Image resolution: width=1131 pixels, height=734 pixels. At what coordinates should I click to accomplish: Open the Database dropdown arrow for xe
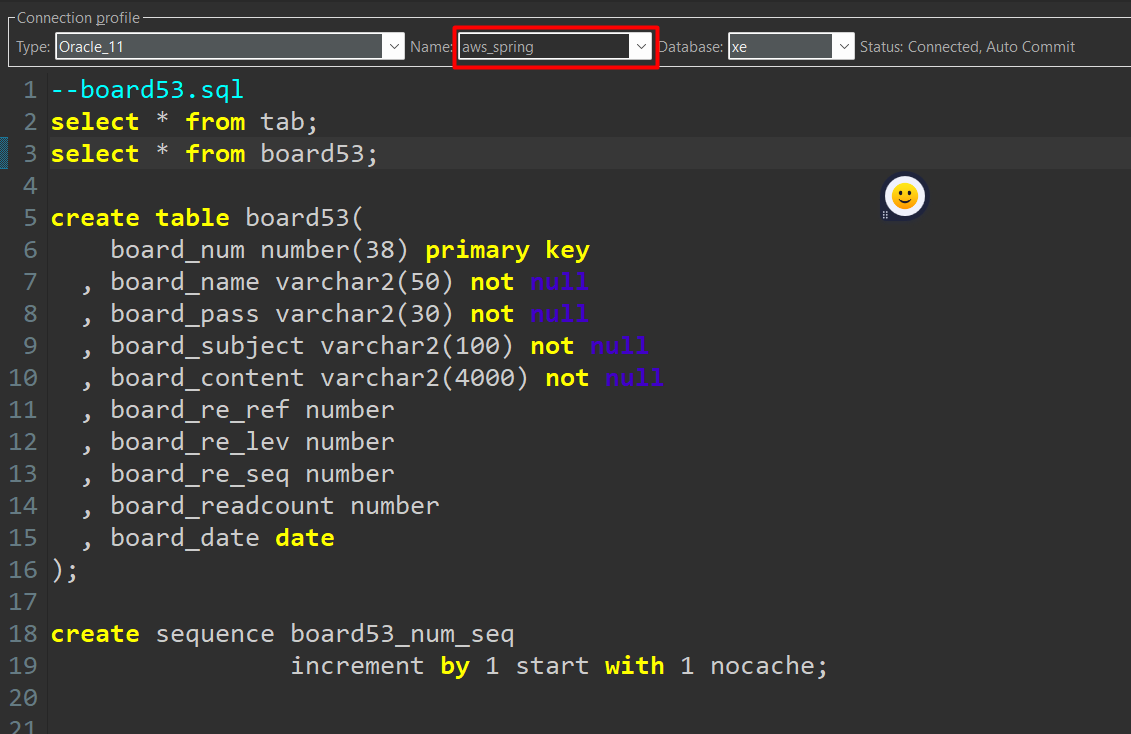tap(843, 47)
